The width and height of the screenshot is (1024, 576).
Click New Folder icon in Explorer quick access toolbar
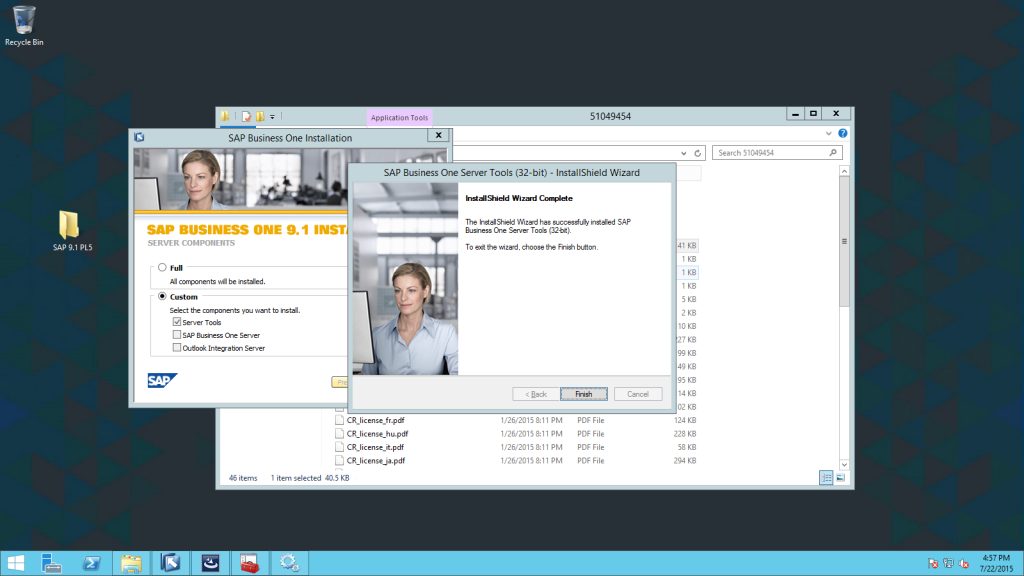pyautogui.click(x=260, y=116)
